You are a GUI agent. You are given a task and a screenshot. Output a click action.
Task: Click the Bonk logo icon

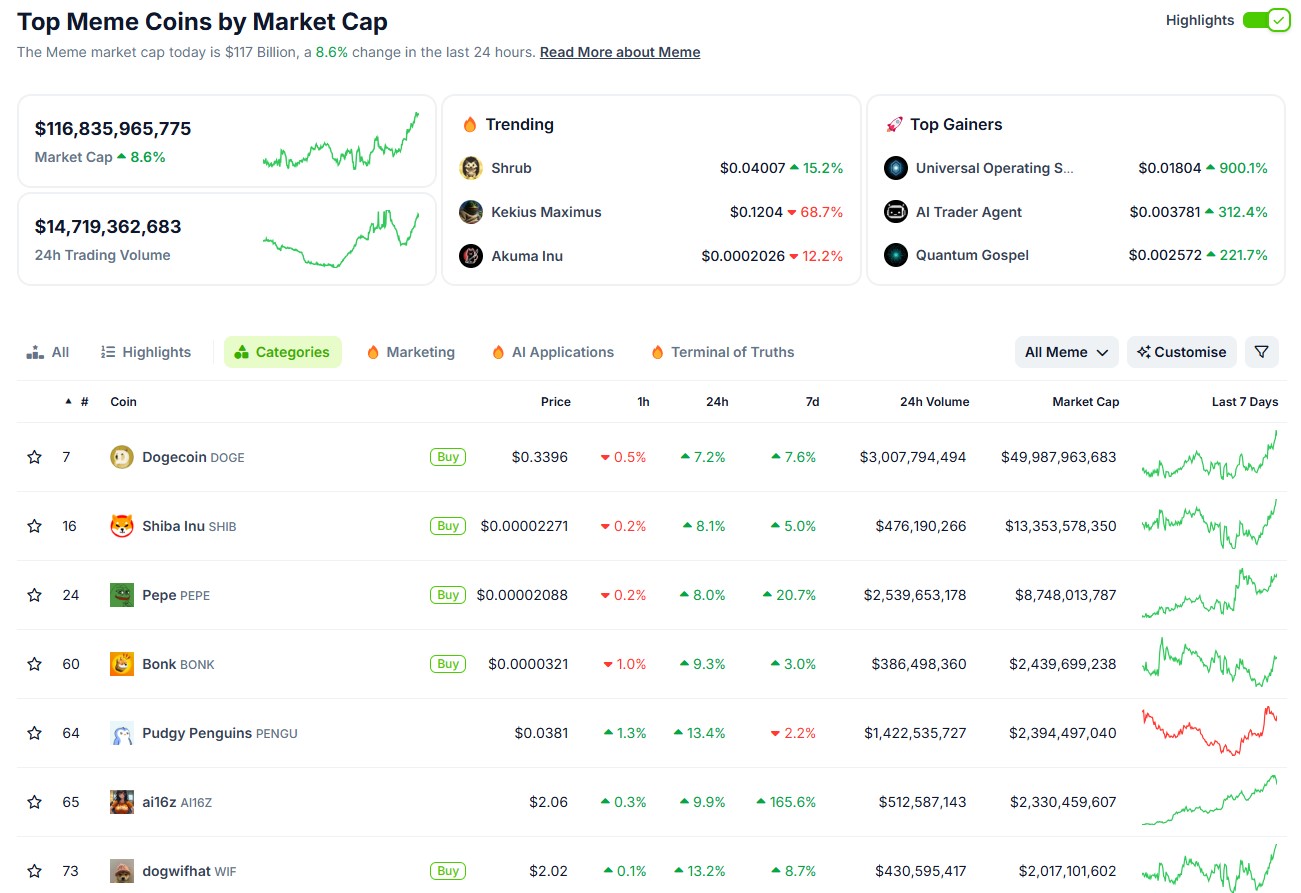pyautogui.click(x=122, y=664)
